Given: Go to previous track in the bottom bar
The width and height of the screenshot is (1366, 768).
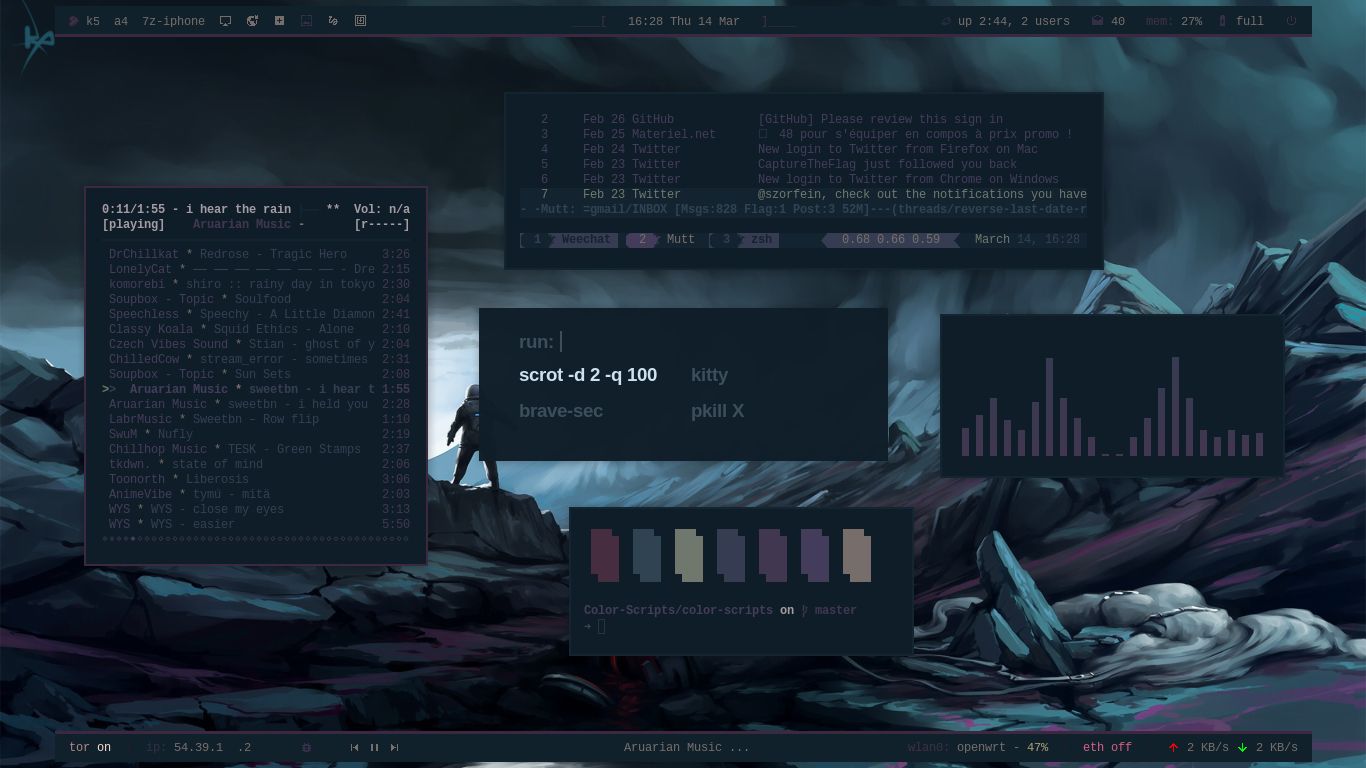Looking at the screenshot, I should pyautogui.click(x=354, y=747).
